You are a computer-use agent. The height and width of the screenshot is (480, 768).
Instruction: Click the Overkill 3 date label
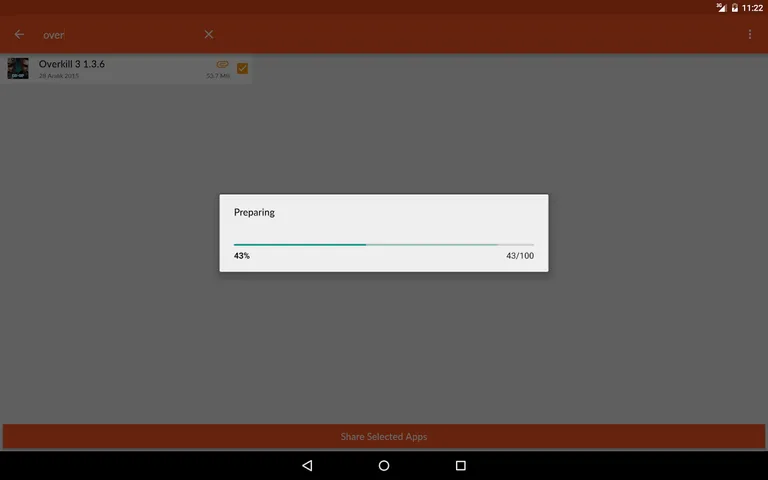coord(59,76)
